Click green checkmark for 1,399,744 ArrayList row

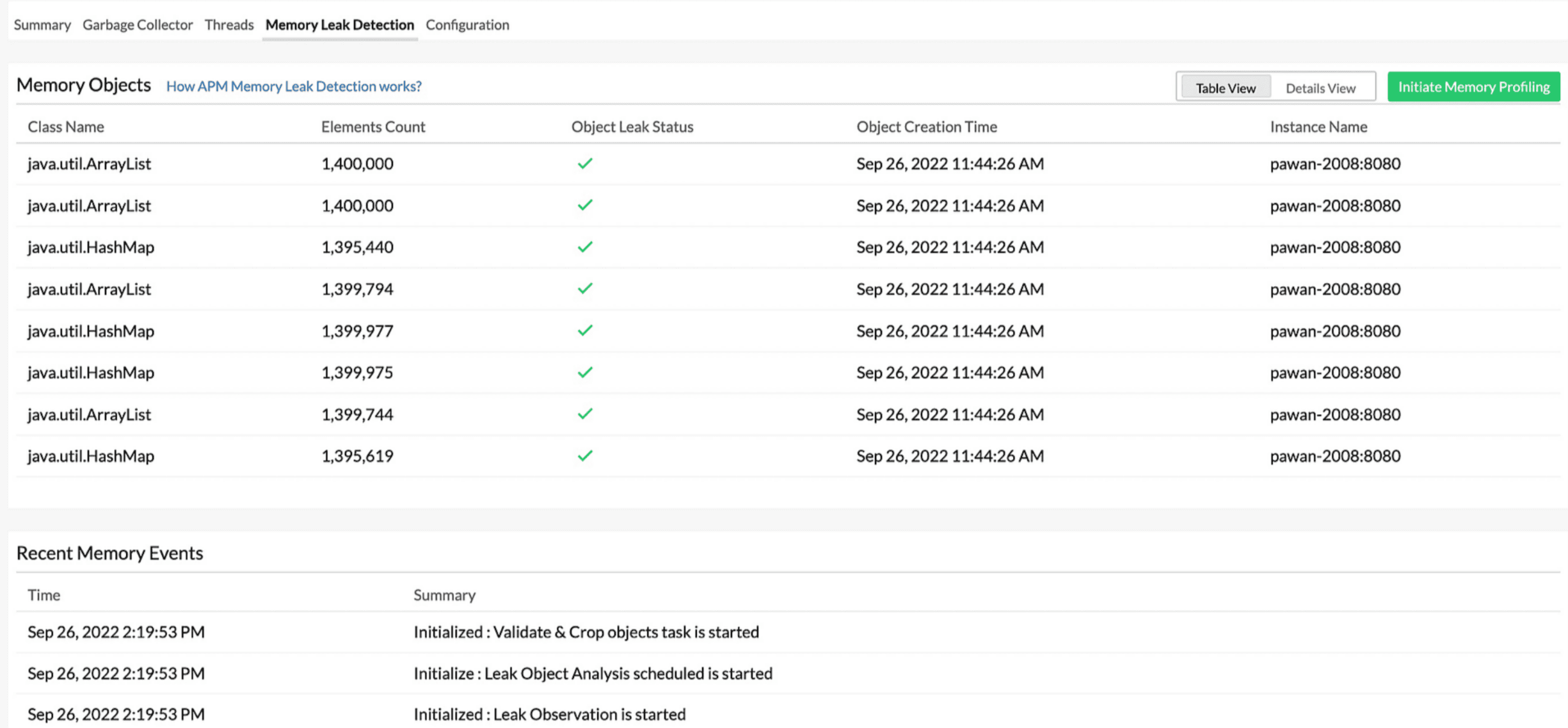tap(584, 414)
